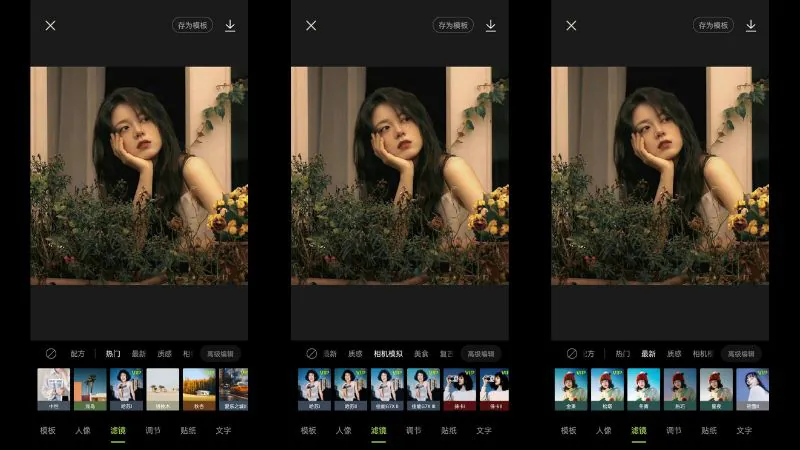Open 高级编辑 in the right screen
800x450 pixels.
click(741, 354)
